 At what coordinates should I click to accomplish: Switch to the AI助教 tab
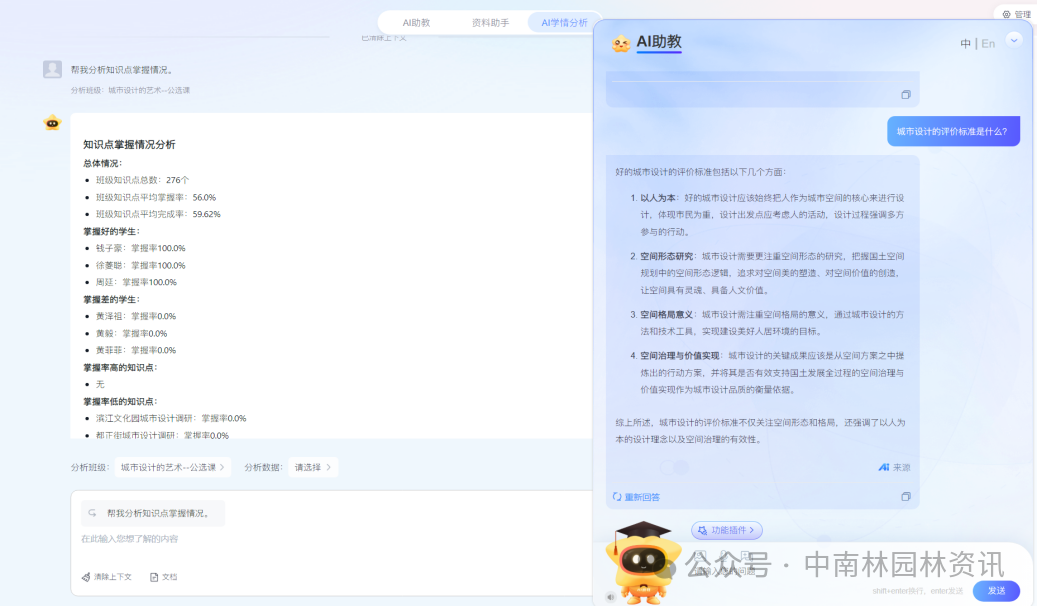click(416, 22)
